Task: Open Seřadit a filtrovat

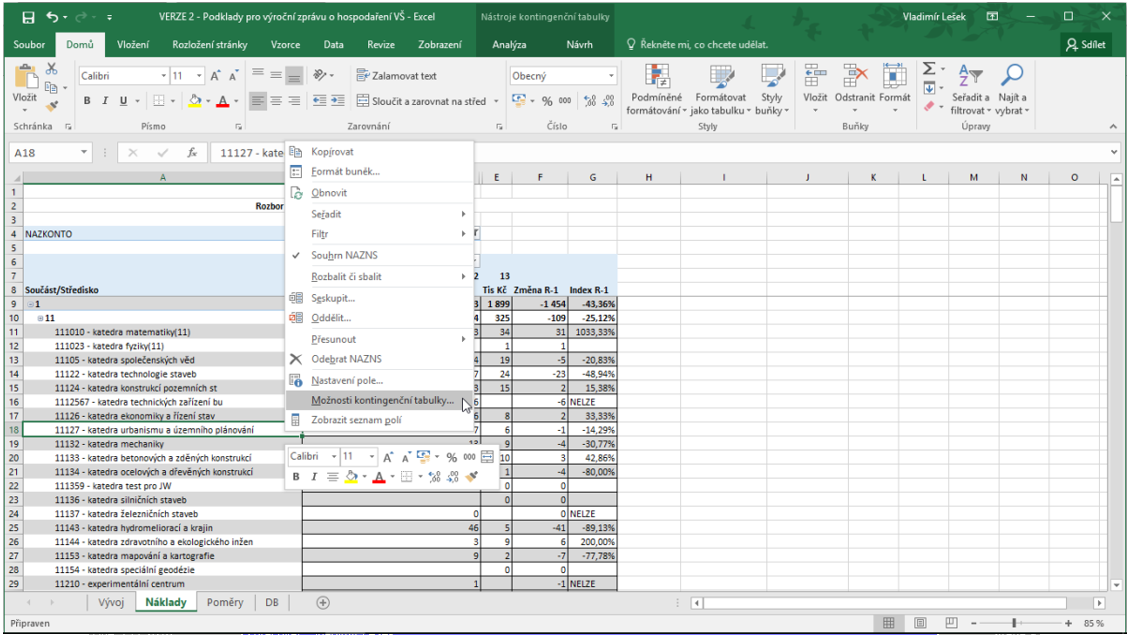Action: point(970,89)
